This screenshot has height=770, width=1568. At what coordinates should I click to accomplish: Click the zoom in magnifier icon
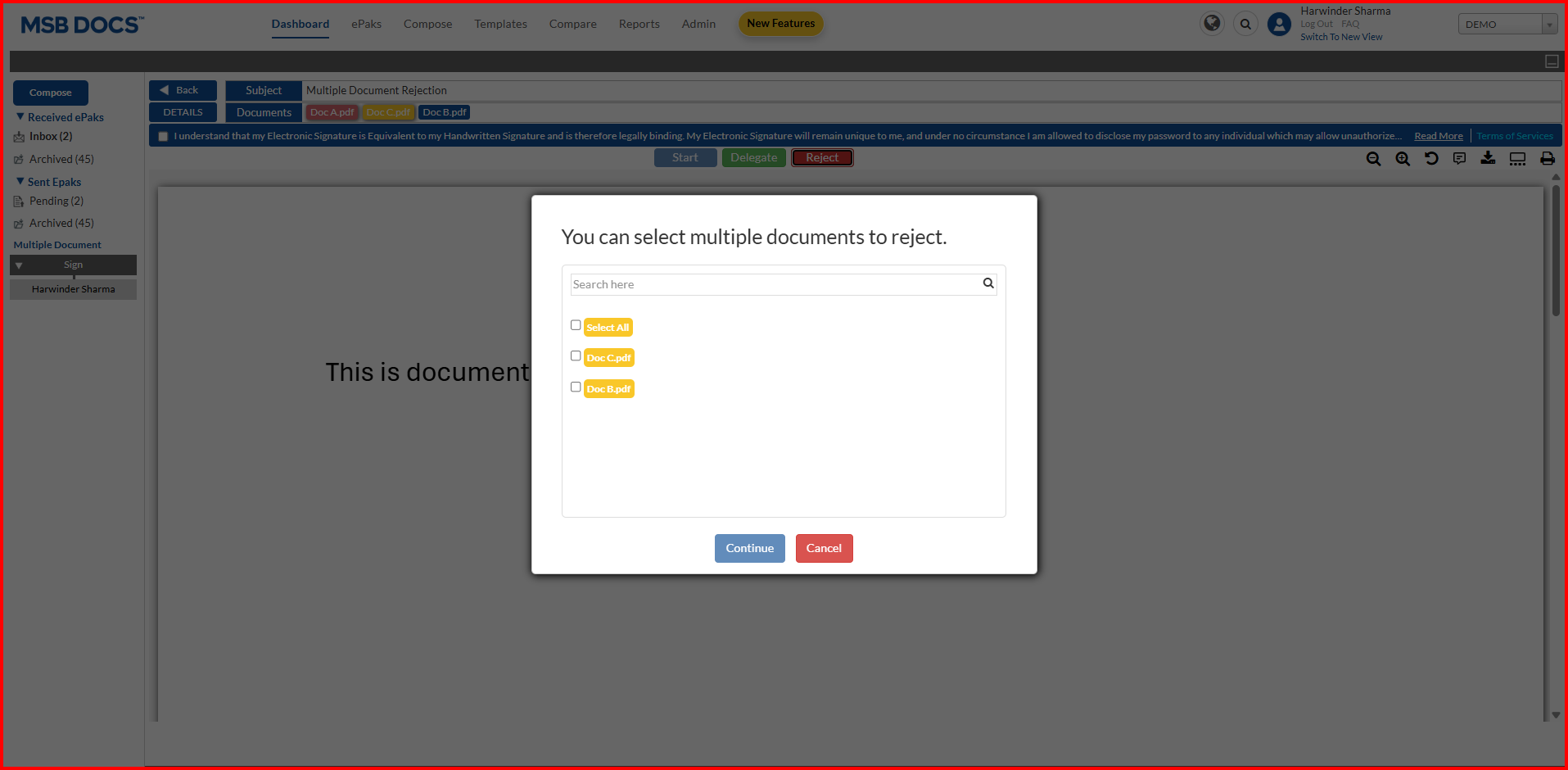[1403, 159]
